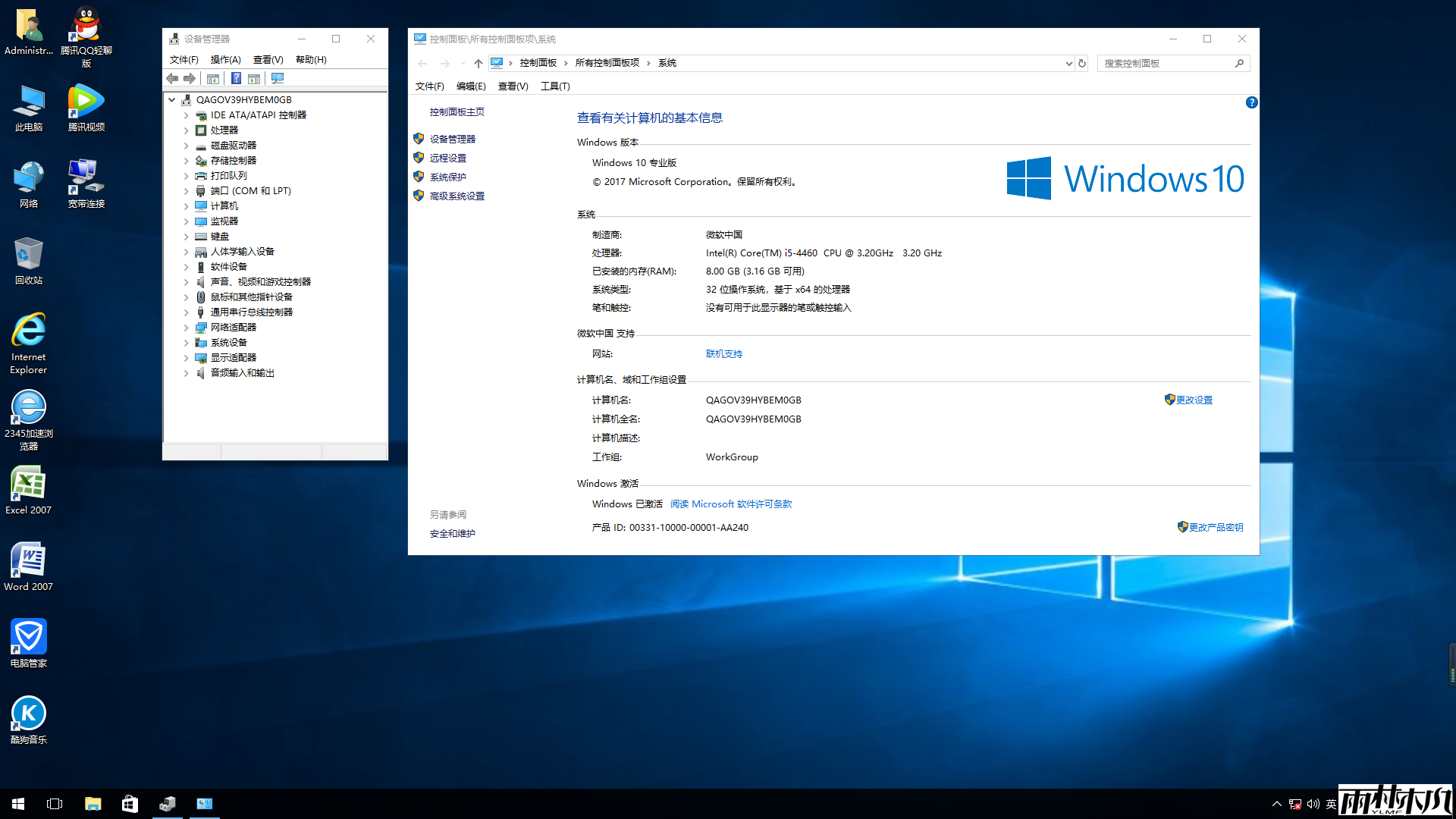
Task: Refresh the Control Panel address bar
Action: (1082, 63)
